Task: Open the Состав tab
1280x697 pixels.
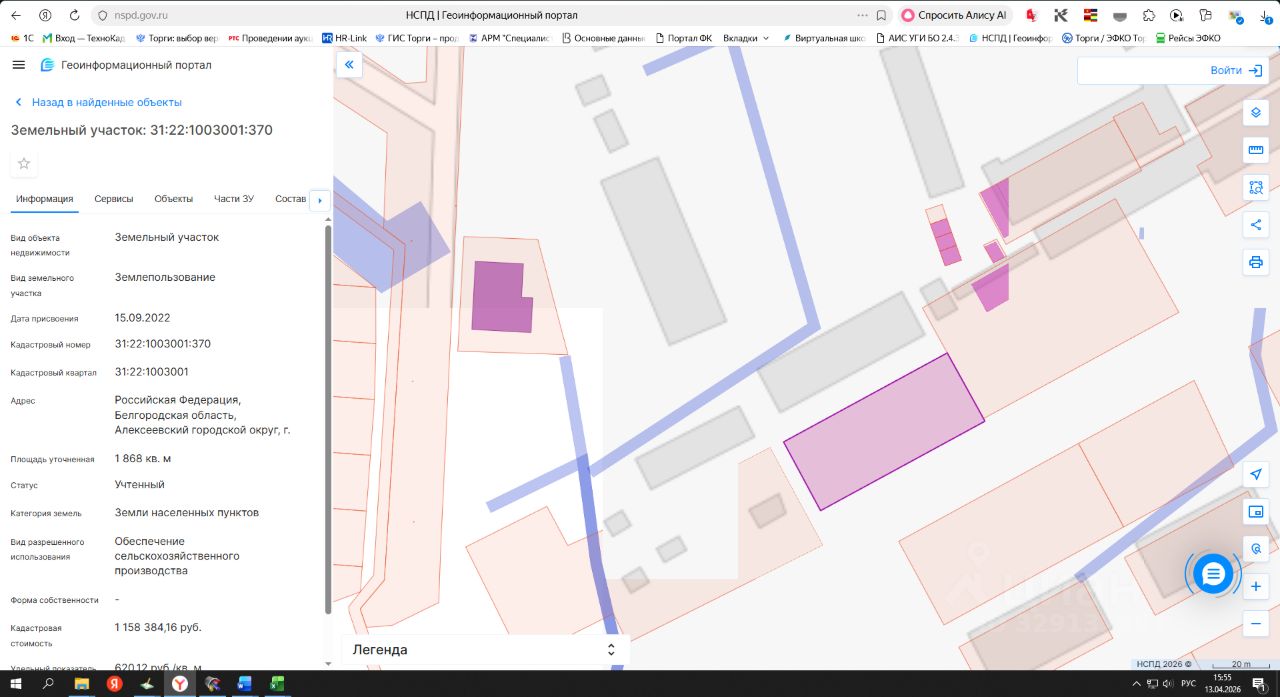Action: click(x=290, y=199)
